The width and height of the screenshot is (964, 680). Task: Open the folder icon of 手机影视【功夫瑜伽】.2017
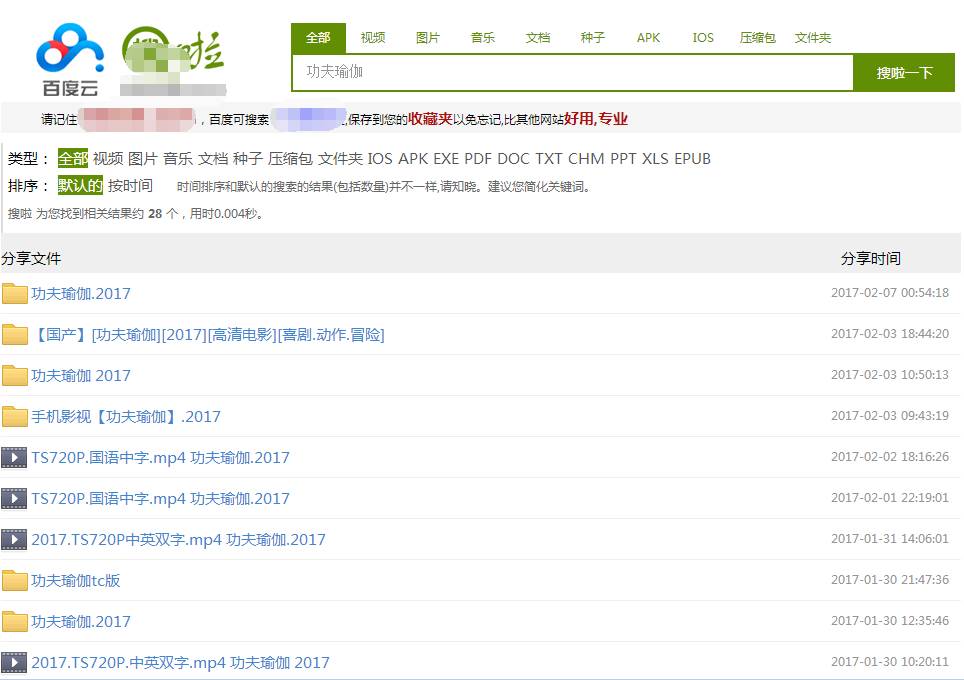(x=14, y=416)
